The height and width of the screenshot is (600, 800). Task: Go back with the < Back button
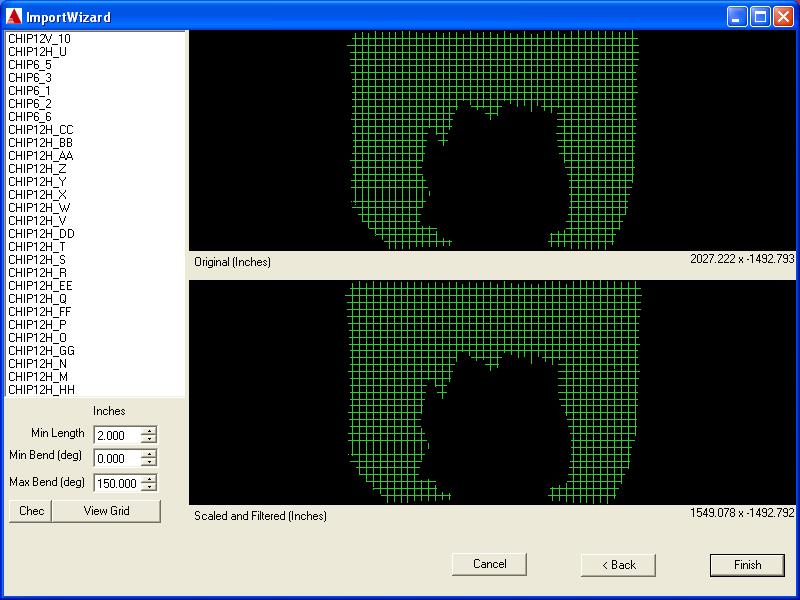[x=618, y=565]
